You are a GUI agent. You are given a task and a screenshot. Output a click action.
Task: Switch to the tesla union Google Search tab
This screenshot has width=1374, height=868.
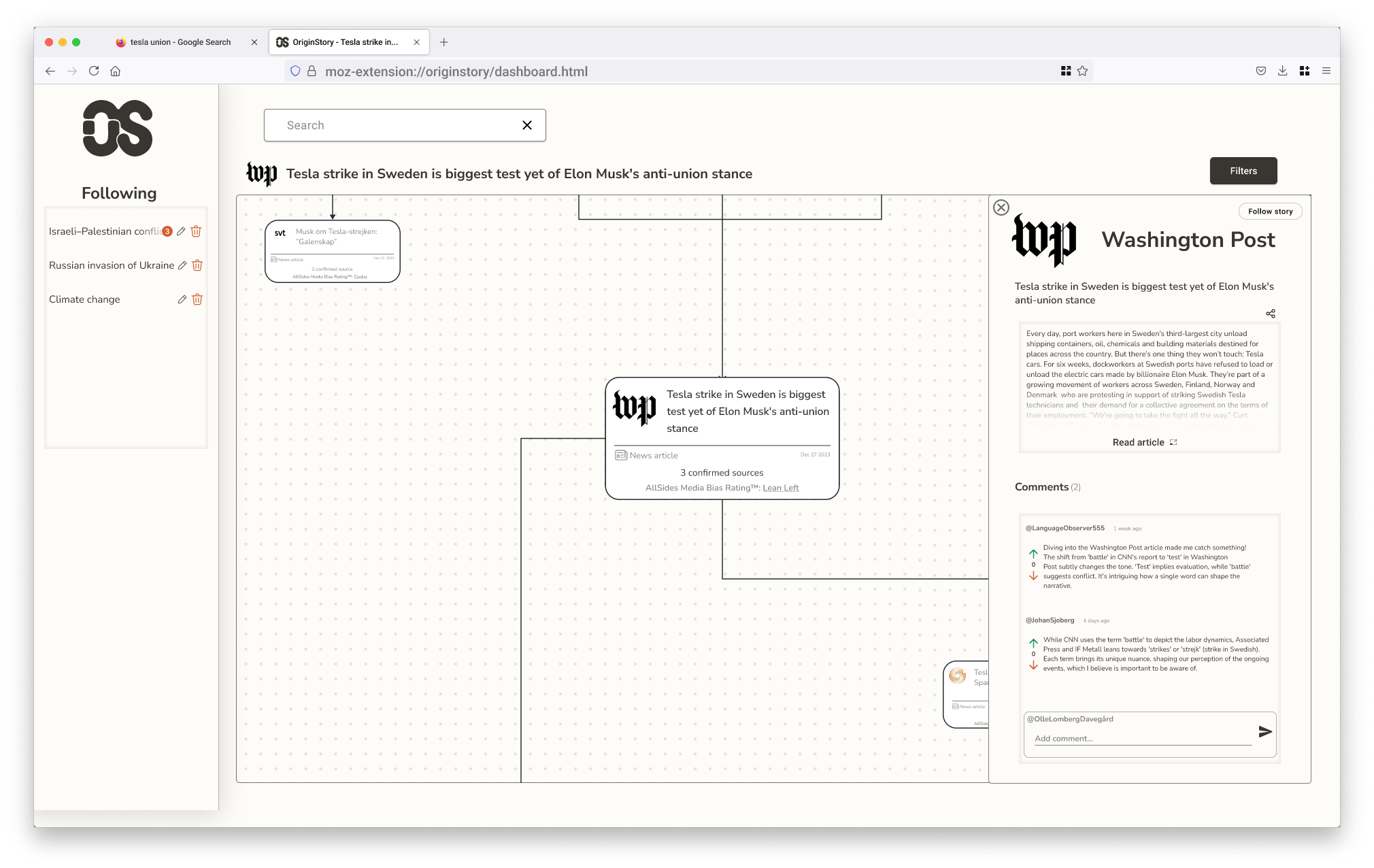[x=180, y=41]
